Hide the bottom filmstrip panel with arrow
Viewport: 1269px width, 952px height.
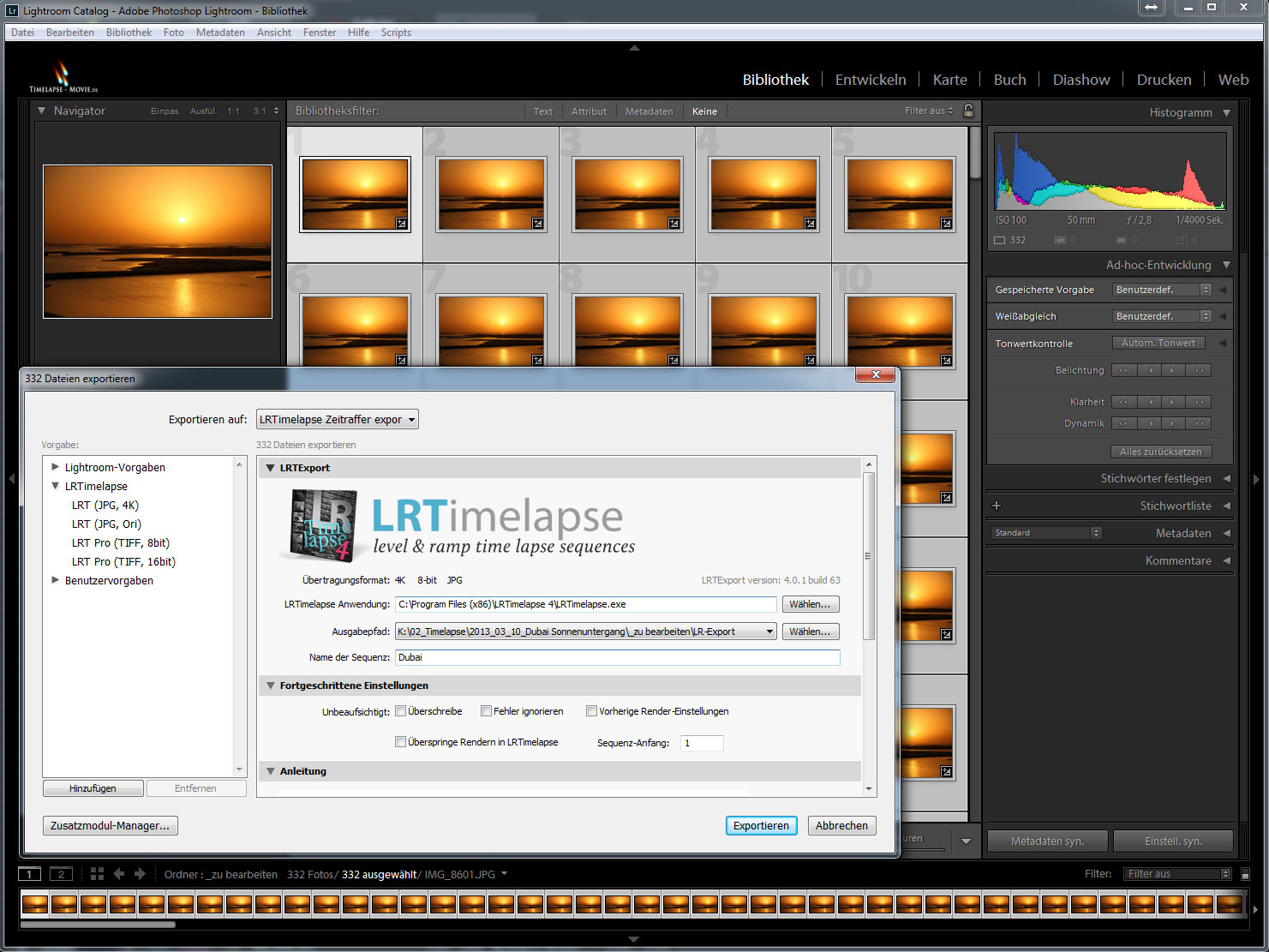634,939
